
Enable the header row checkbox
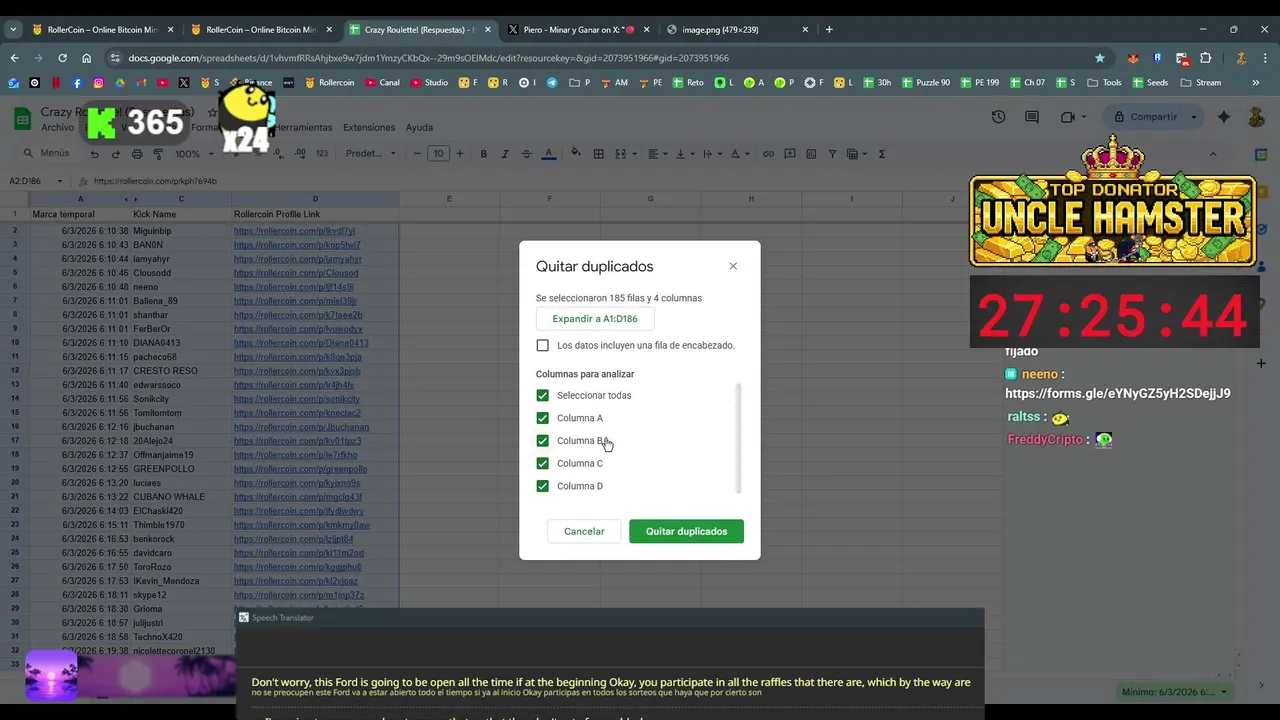(543, 345)
